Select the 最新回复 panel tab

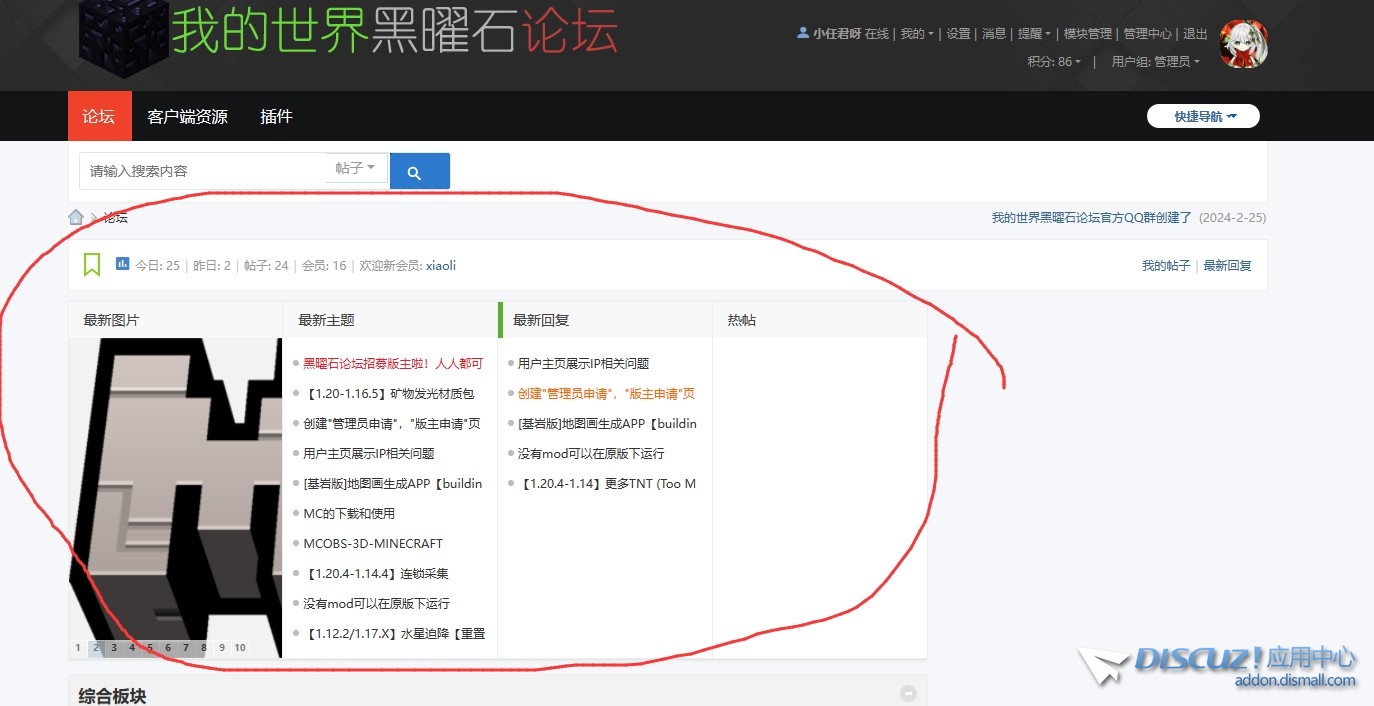[540, 320]
